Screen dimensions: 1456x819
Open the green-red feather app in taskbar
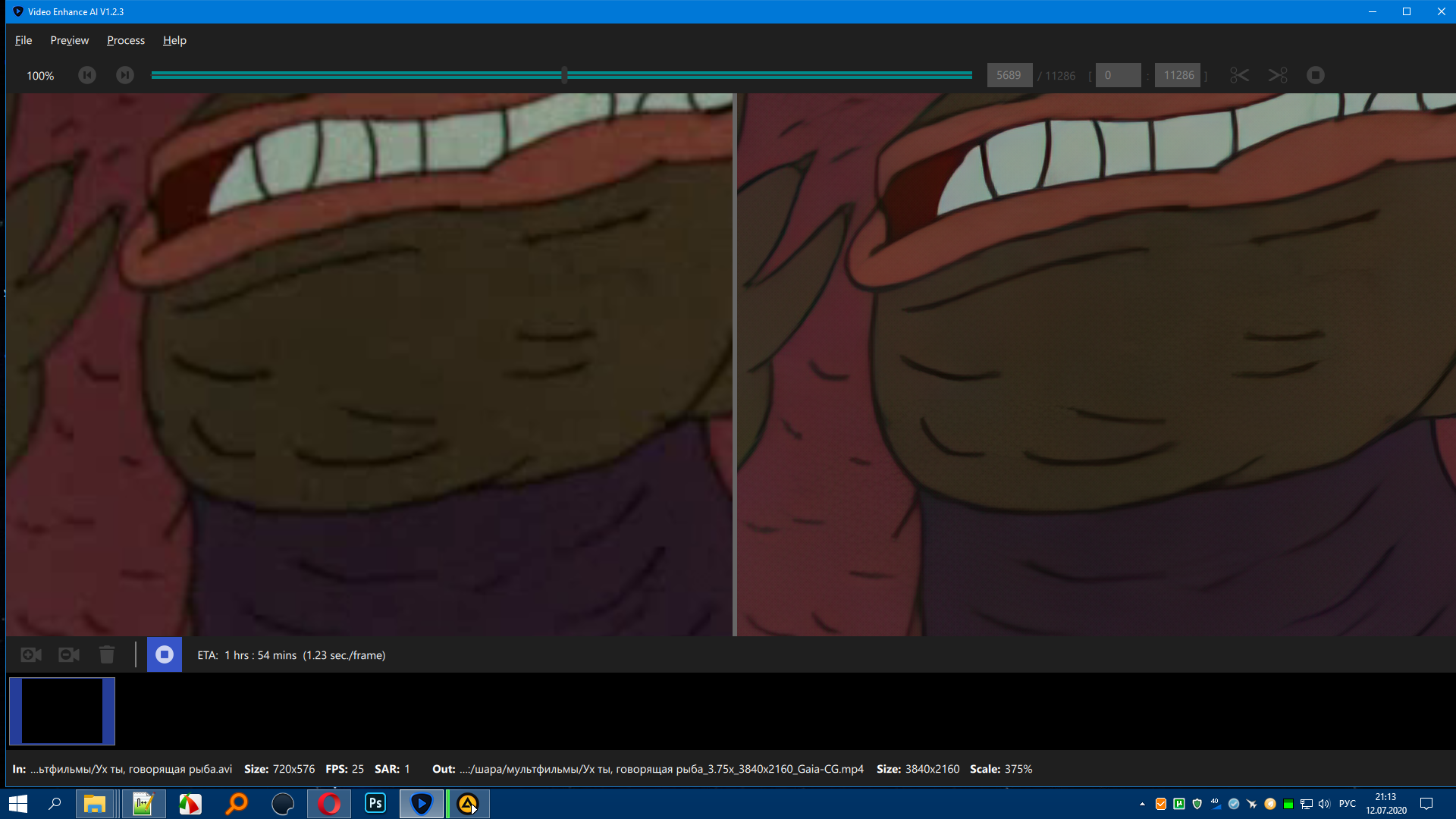pyautogui.click(x=190, y=804)
